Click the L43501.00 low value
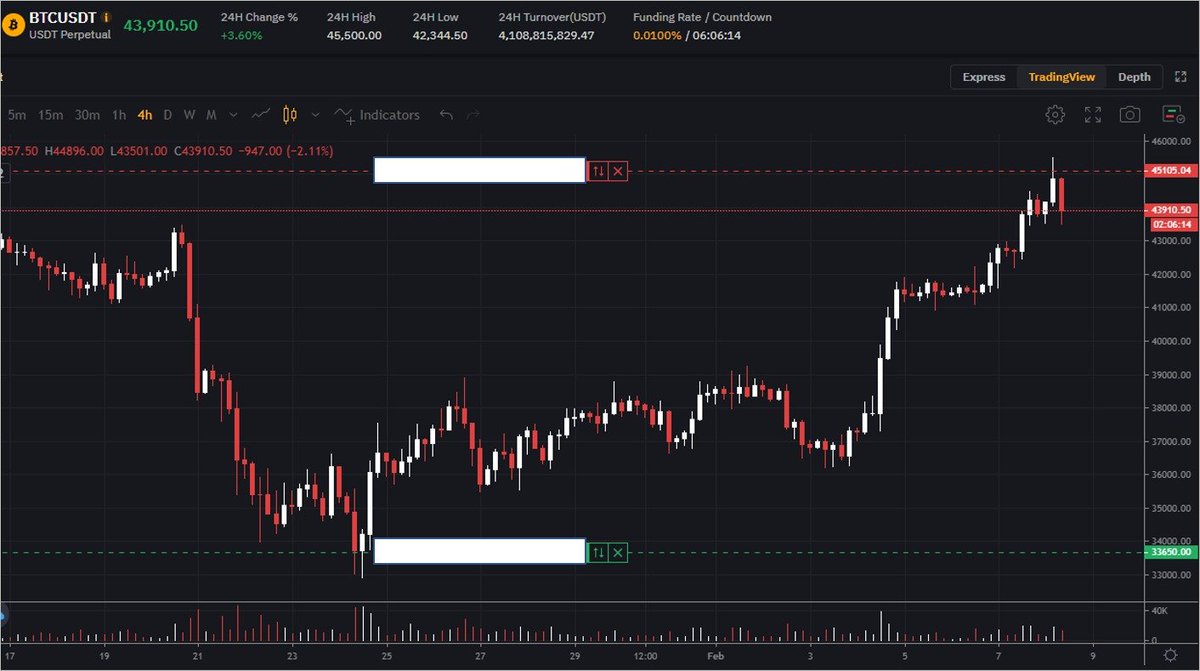Image resolution: width=1200 pixels, height=671 pixels. (139, 151)
